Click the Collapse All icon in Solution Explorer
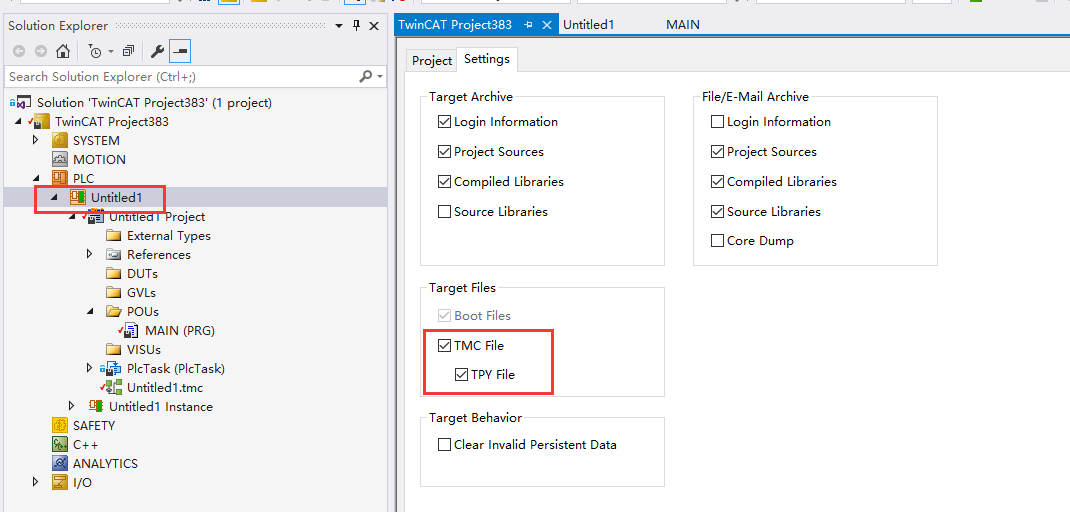1070x512 pixels. point(128,51)
